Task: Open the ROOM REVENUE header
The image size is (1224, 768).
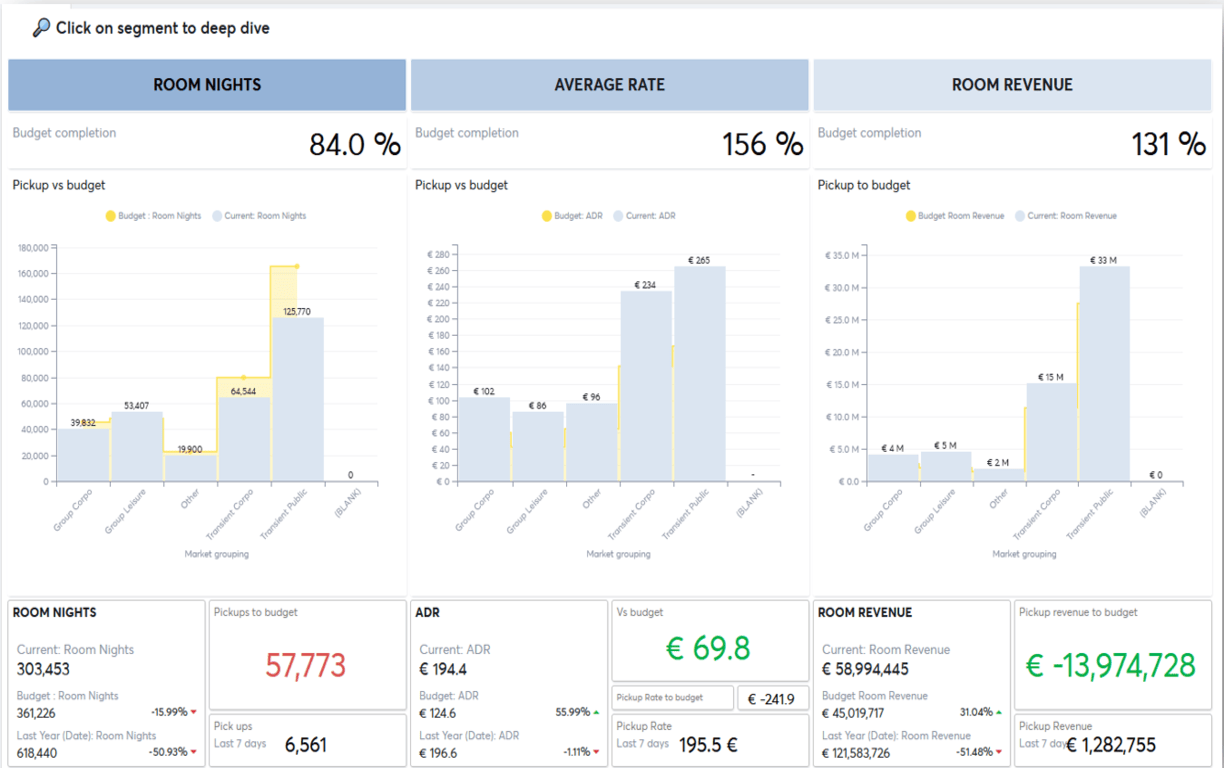Action: pyautogui.click(x=1012, y=85)
